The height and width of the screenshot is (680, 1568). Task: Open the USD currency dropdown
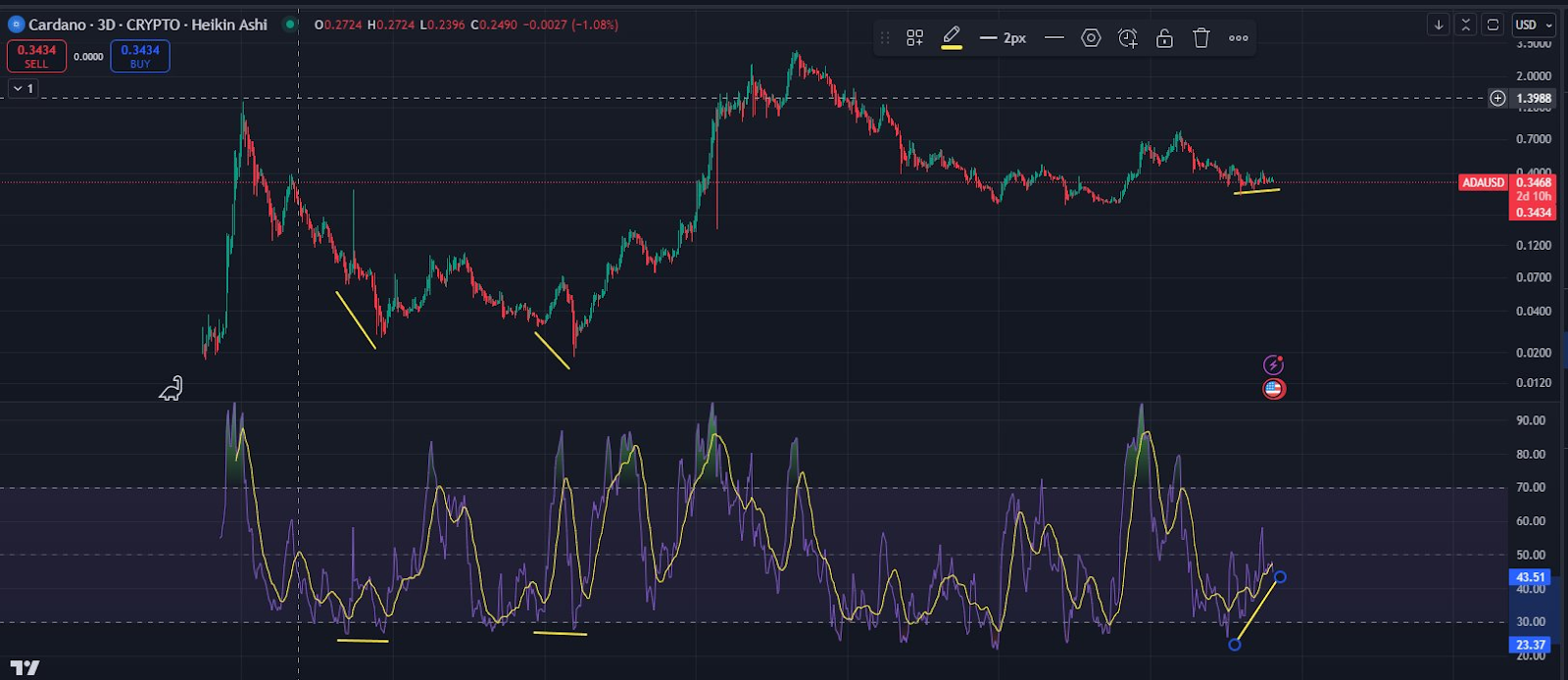[1534, 24]
